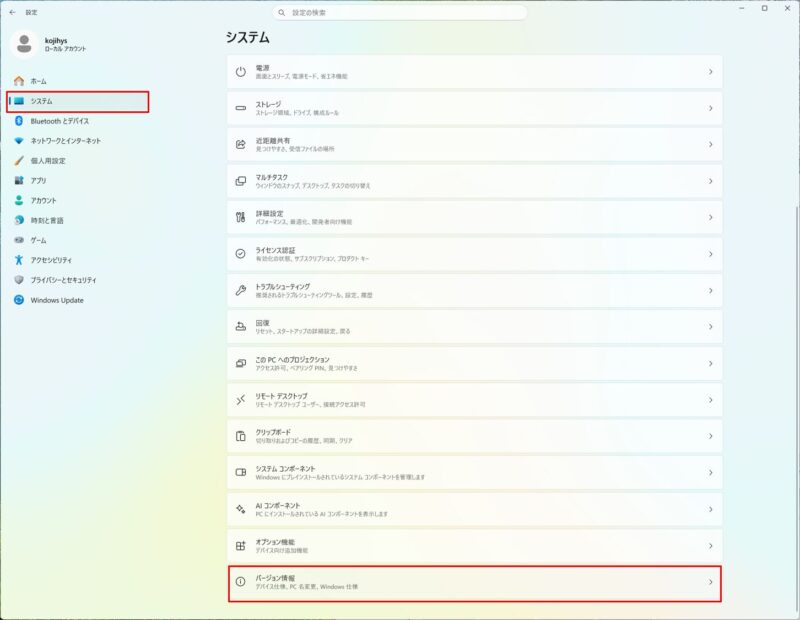800x620 pixels.
Task: Click the 個人用設定 paintbrush icon
Action: tap(19, 161)
